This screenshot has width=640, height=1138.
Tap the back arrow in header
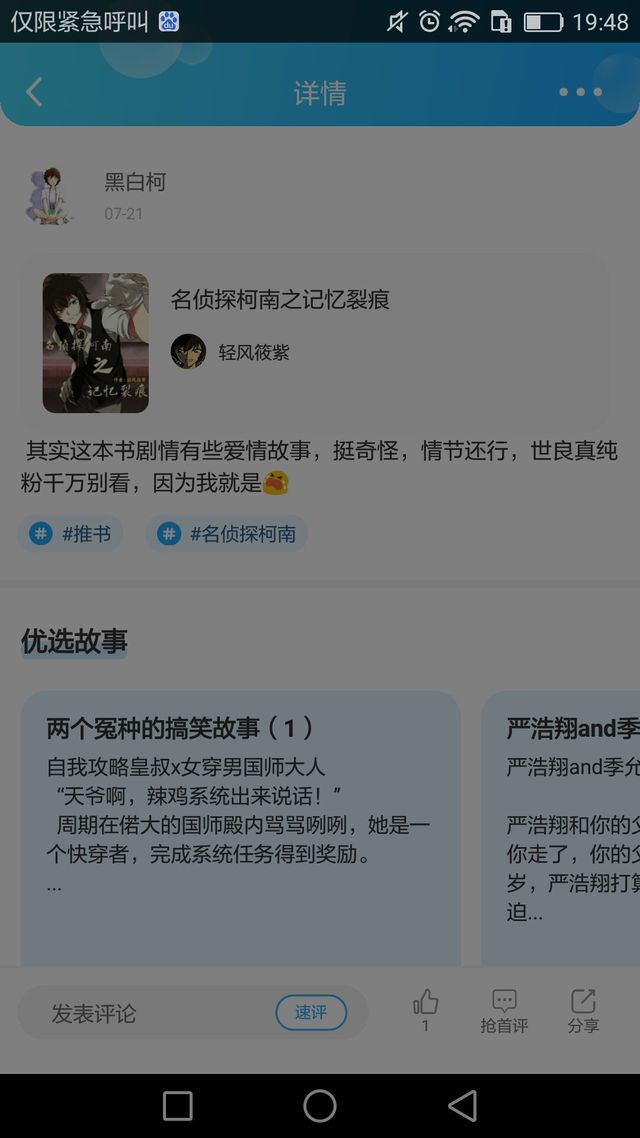34,92
